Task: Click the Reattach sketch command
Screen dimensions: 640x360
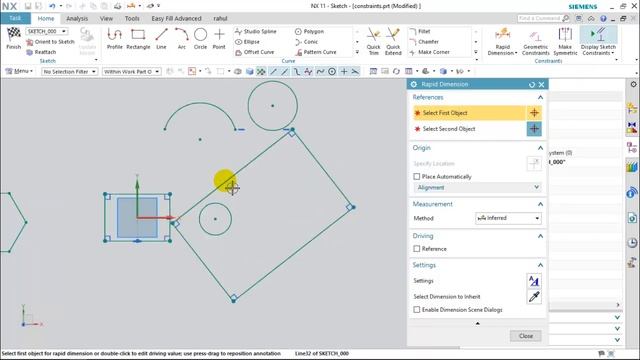Action: 41,52
